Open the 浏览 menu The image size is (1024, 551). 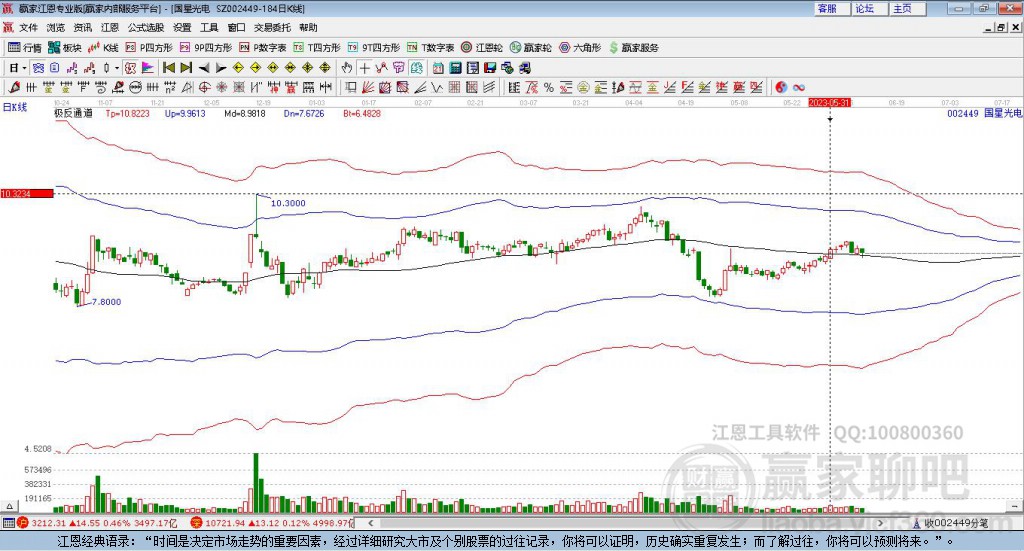pyautogui.click(x=56, y=27)
